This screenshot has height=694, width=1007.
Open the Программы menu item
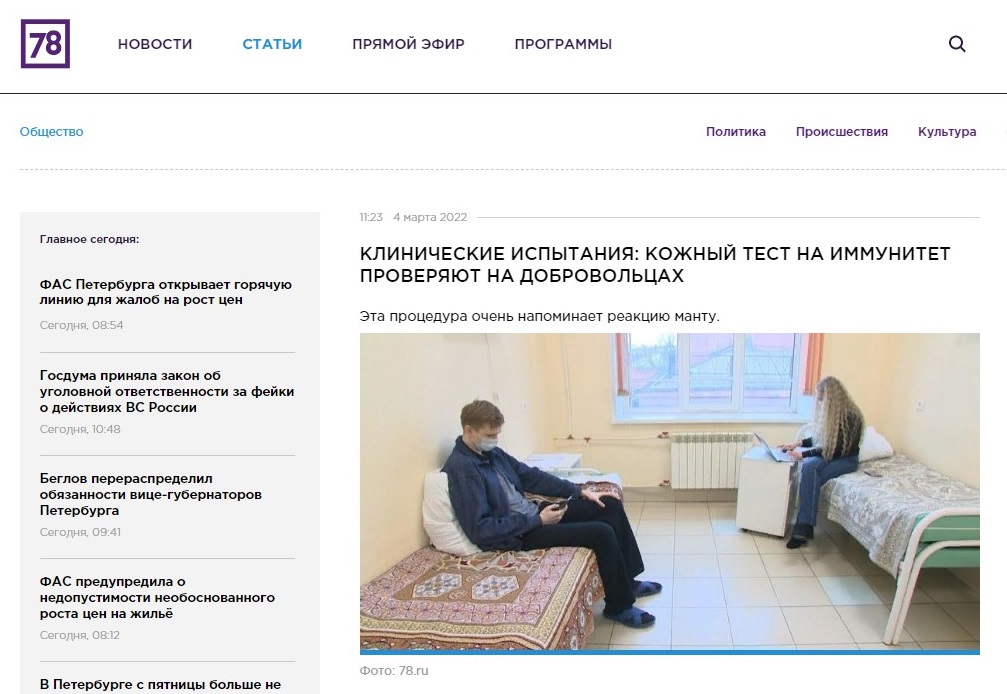[563, 44]
